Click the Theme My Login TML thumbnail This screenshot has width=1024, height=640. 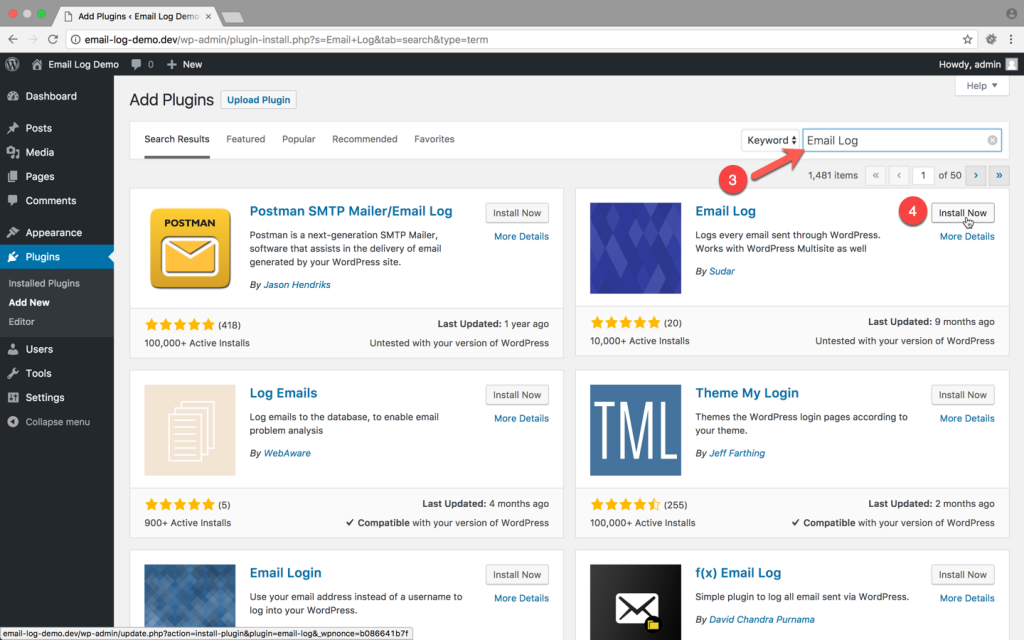coord(635,430)
